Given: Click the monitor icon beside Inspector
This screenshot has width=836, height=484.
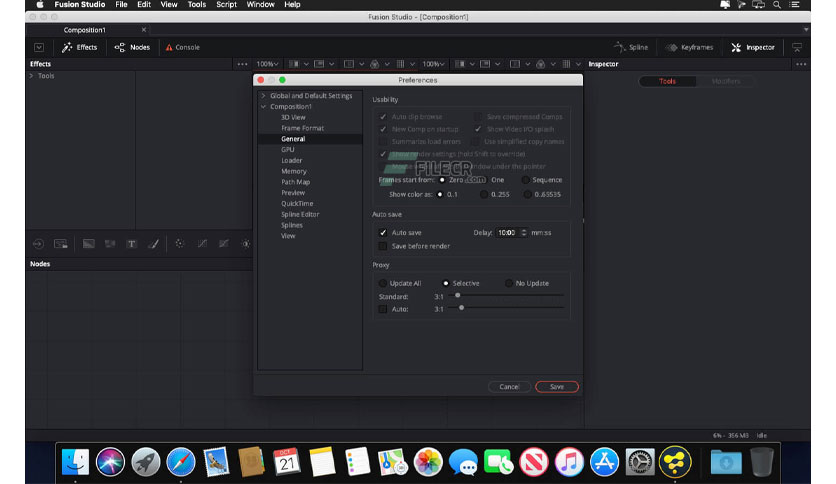Looking at the screenshot, I should 797,47.
